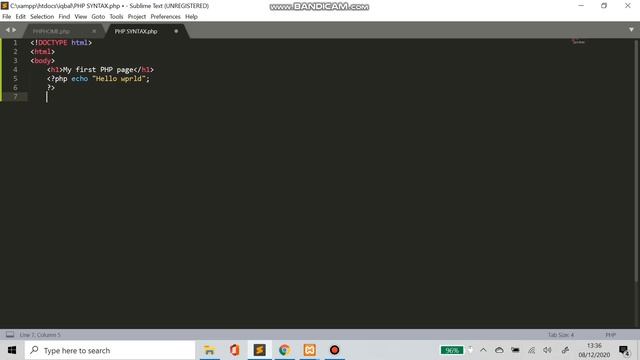Open the Edit menu

tap(20, 17)
